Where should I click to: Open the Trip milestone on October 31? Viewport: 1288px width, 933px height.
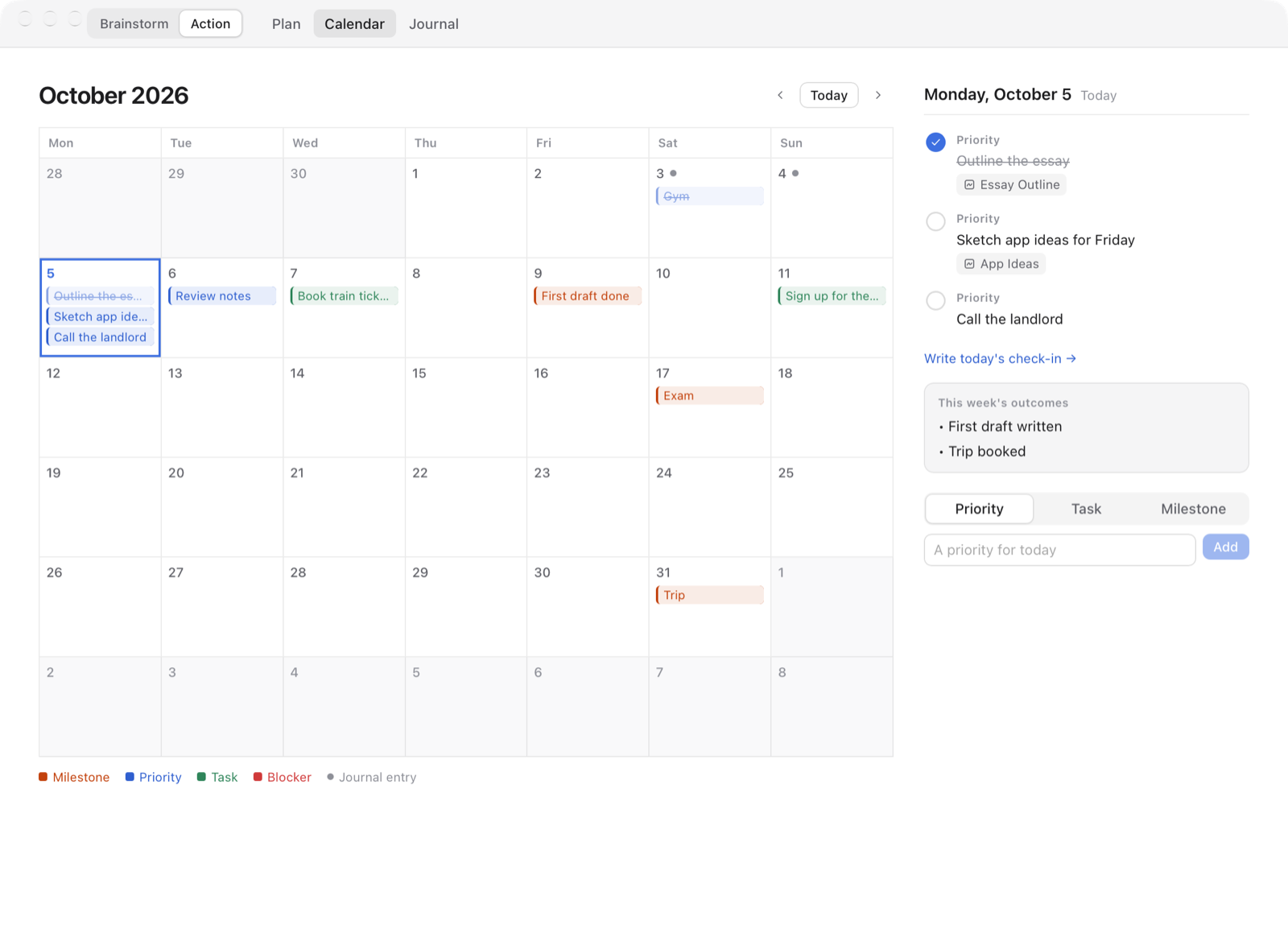[709, 595]
